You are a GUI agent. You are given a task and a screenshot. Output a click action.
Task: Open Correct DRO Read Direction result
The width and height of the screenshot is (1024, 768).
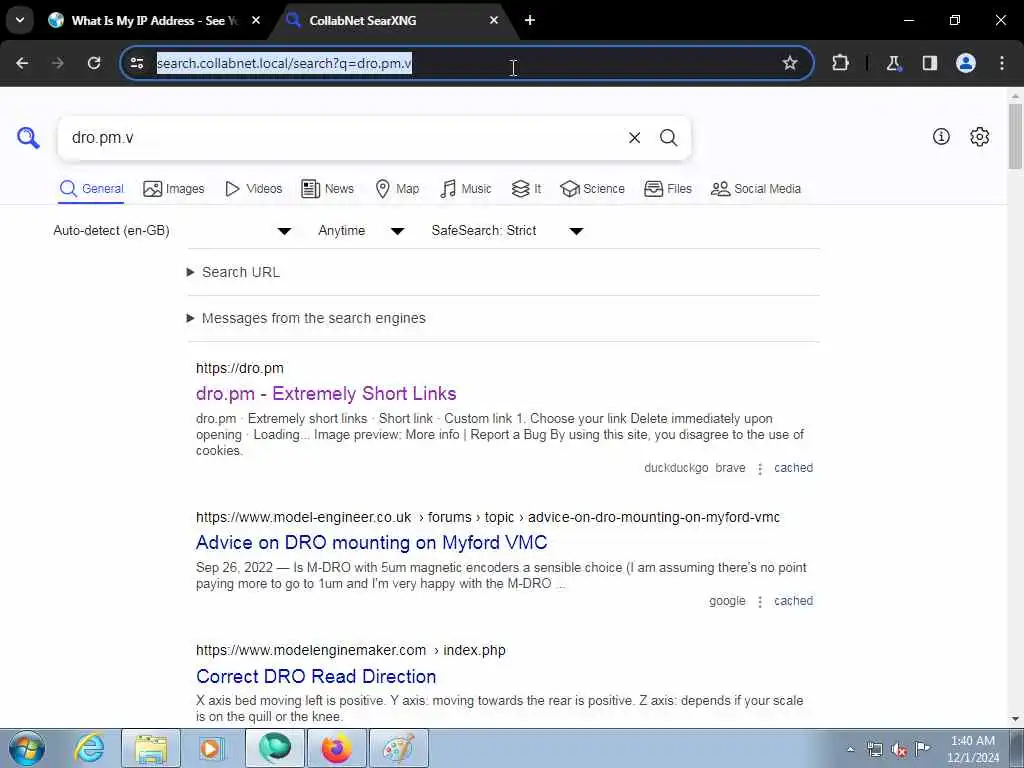click(x=316, y=677)
